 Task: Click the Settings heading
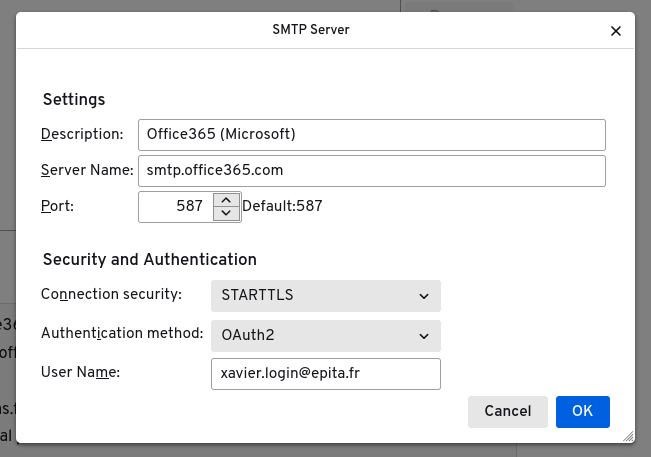click(74, 100)
